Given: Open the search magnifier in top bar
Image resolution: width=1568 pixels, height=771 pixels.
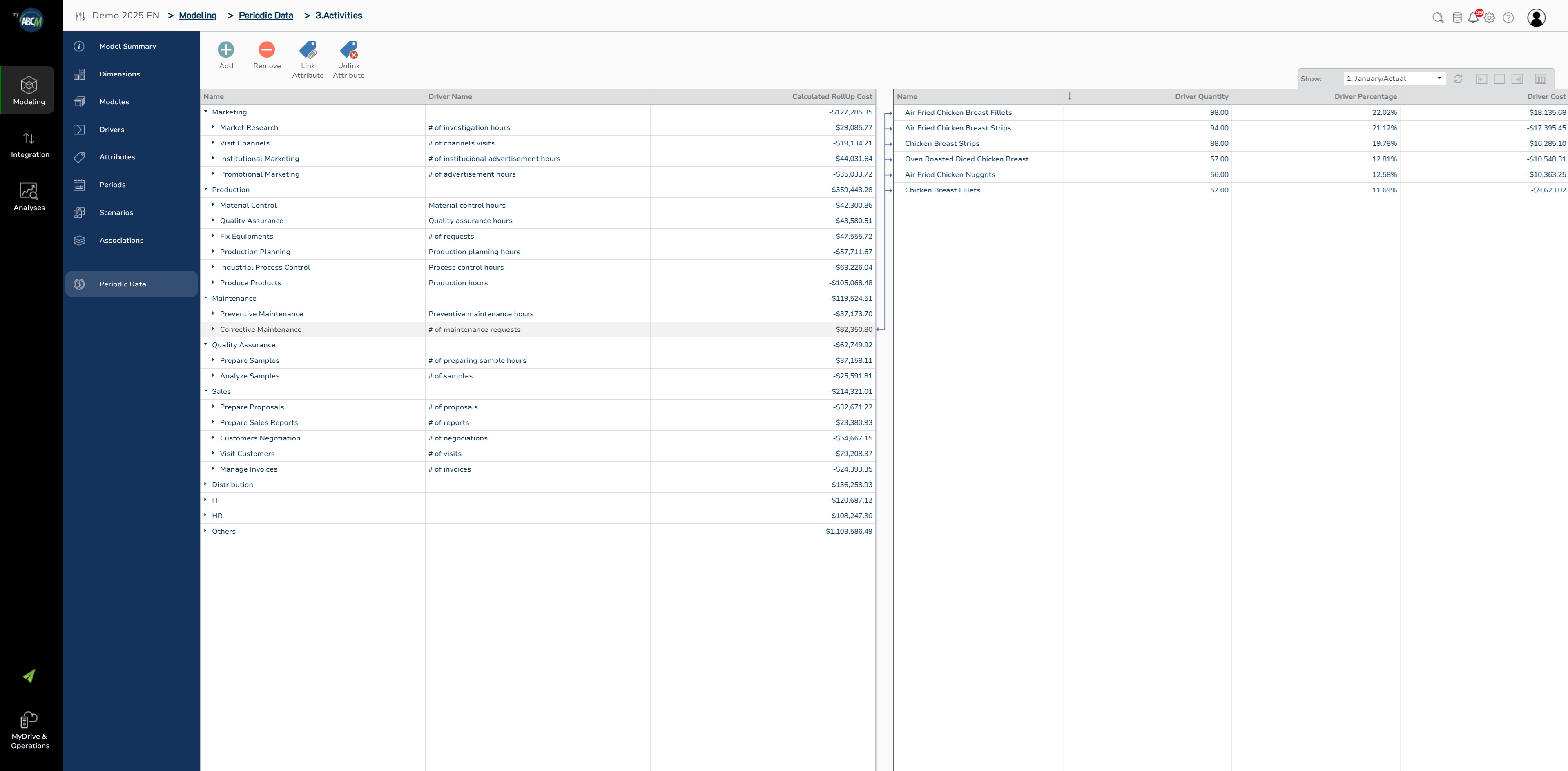Looking at the screenshot, I should (1438, 18).
